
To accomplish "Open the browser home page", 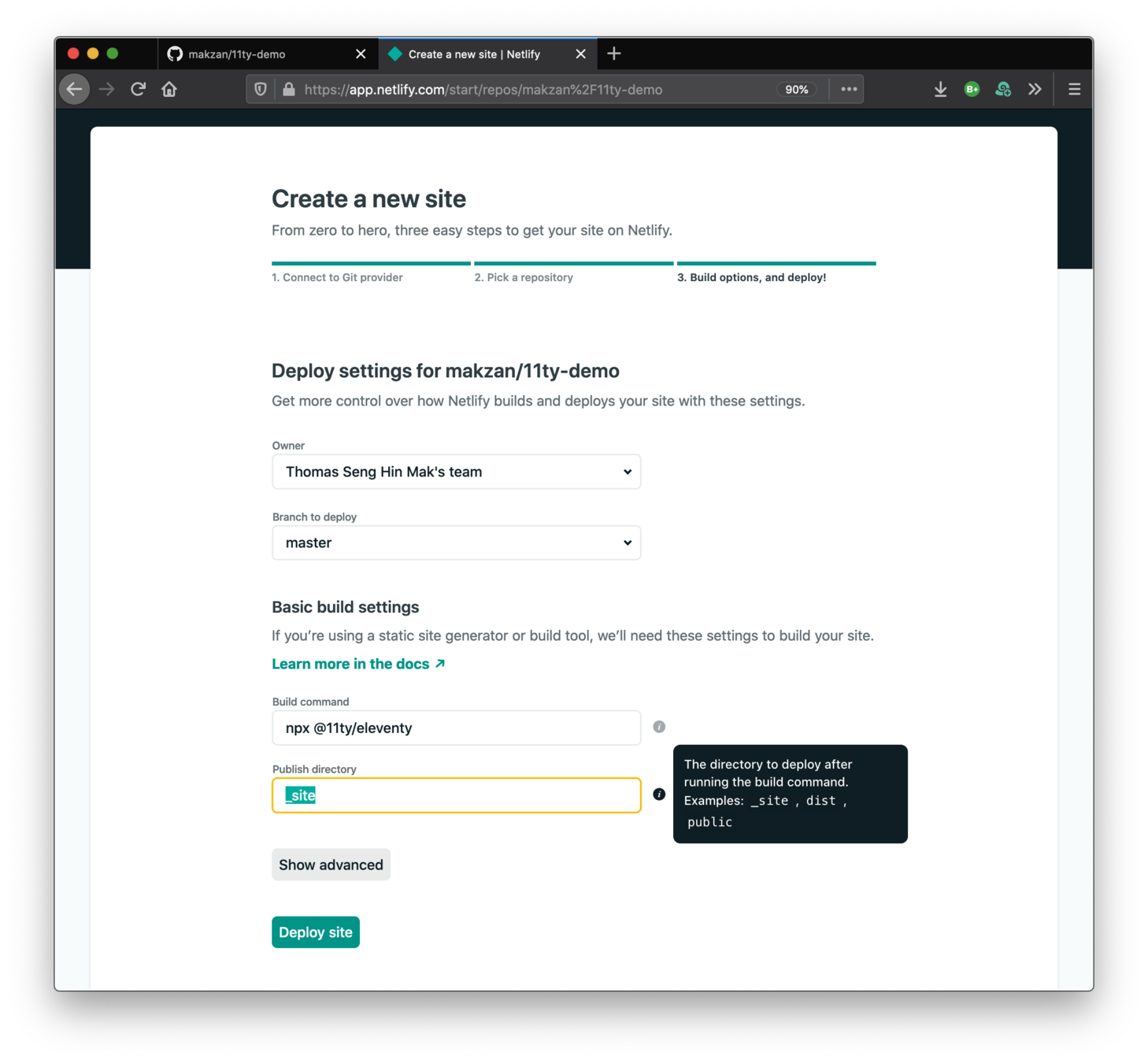I will pyautogui.click(x=169, y=89).
